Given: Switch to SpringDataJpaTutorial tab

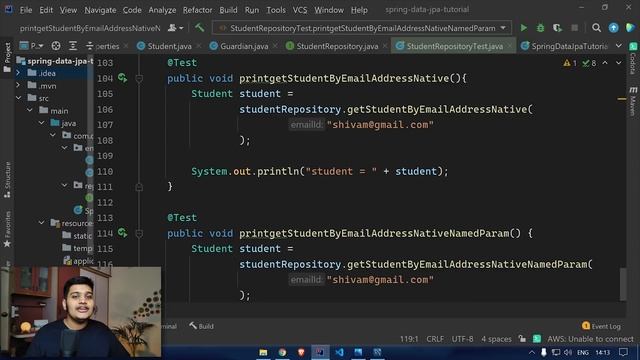Looking at the screenshot, I should [x=564, y=46].
